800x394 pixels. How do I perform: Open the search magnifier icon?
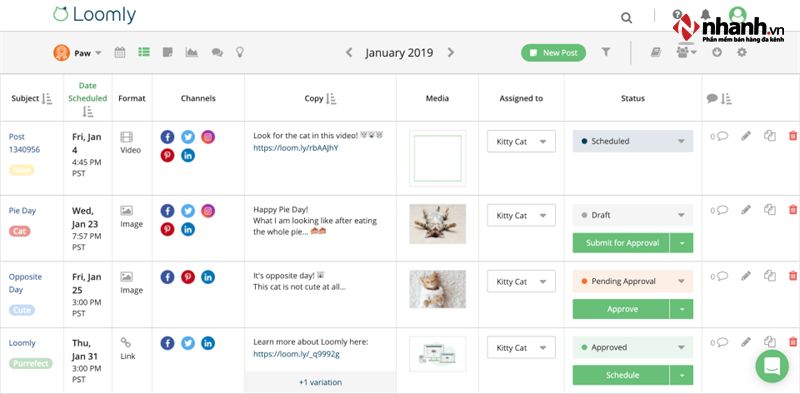pyautogui.click(x=626, y=17)
